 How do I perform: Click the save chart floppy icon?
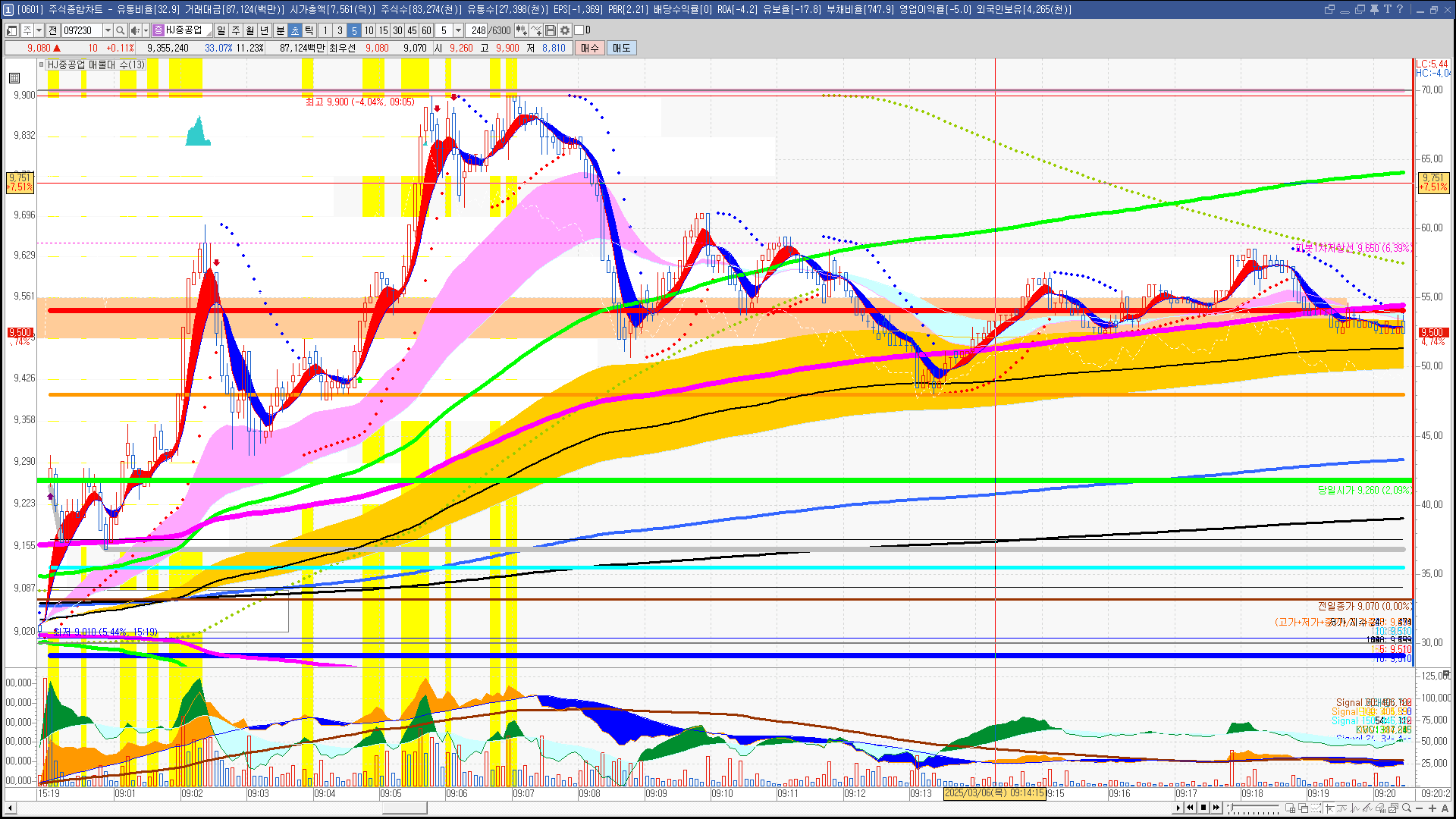click(551, 30)
